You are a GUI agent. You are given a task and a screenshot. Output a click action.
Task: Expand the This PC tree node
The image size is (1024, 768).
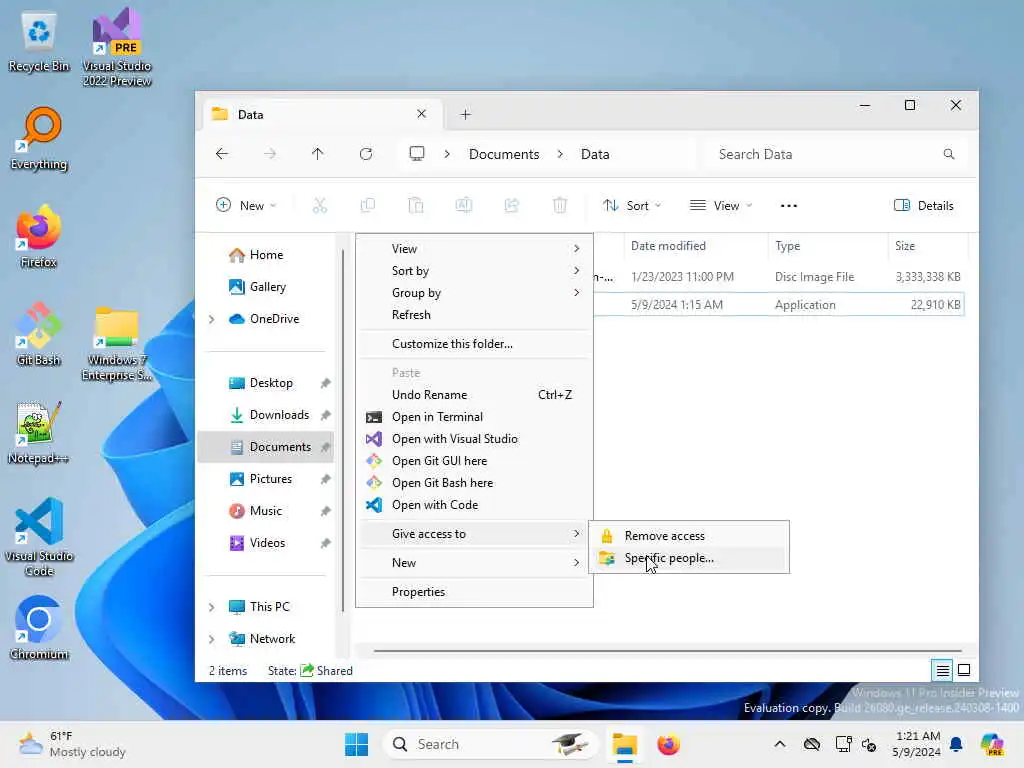pyautogui.click(x=212, y=607)
